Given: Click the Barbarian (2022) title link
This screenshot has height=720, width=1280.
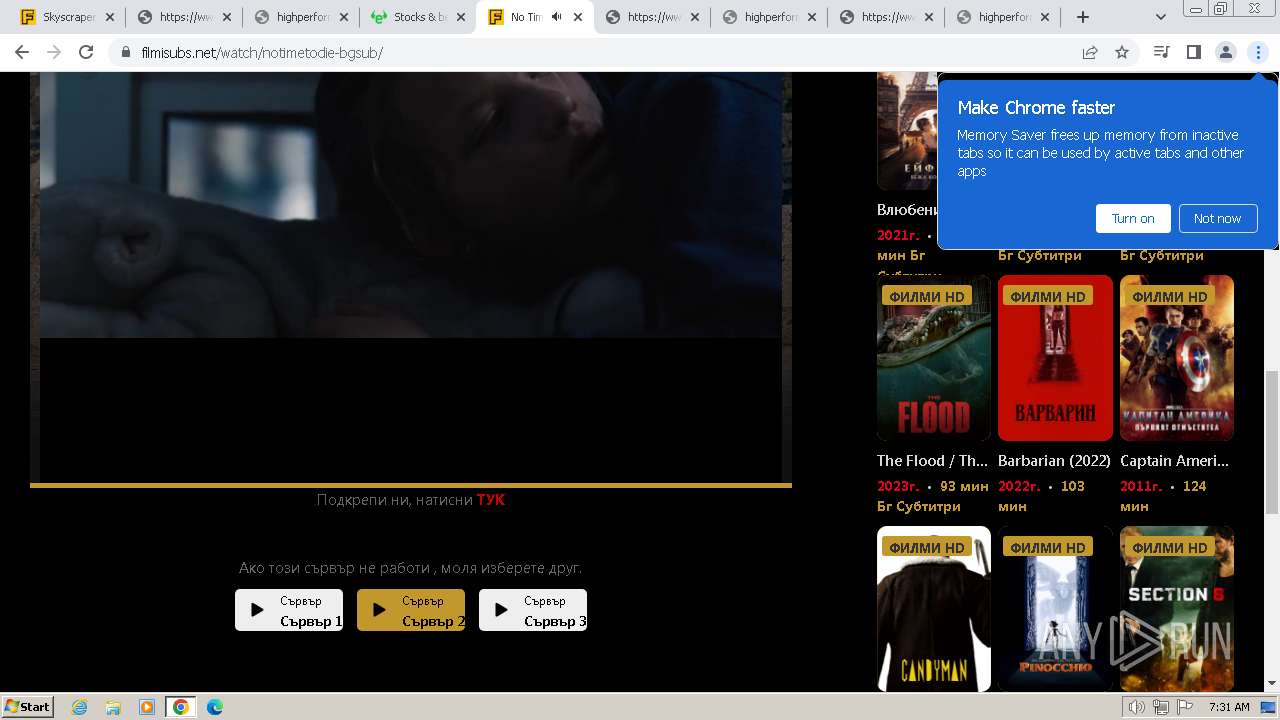Looking at the screenshot, I should (x=1054, y=461).
